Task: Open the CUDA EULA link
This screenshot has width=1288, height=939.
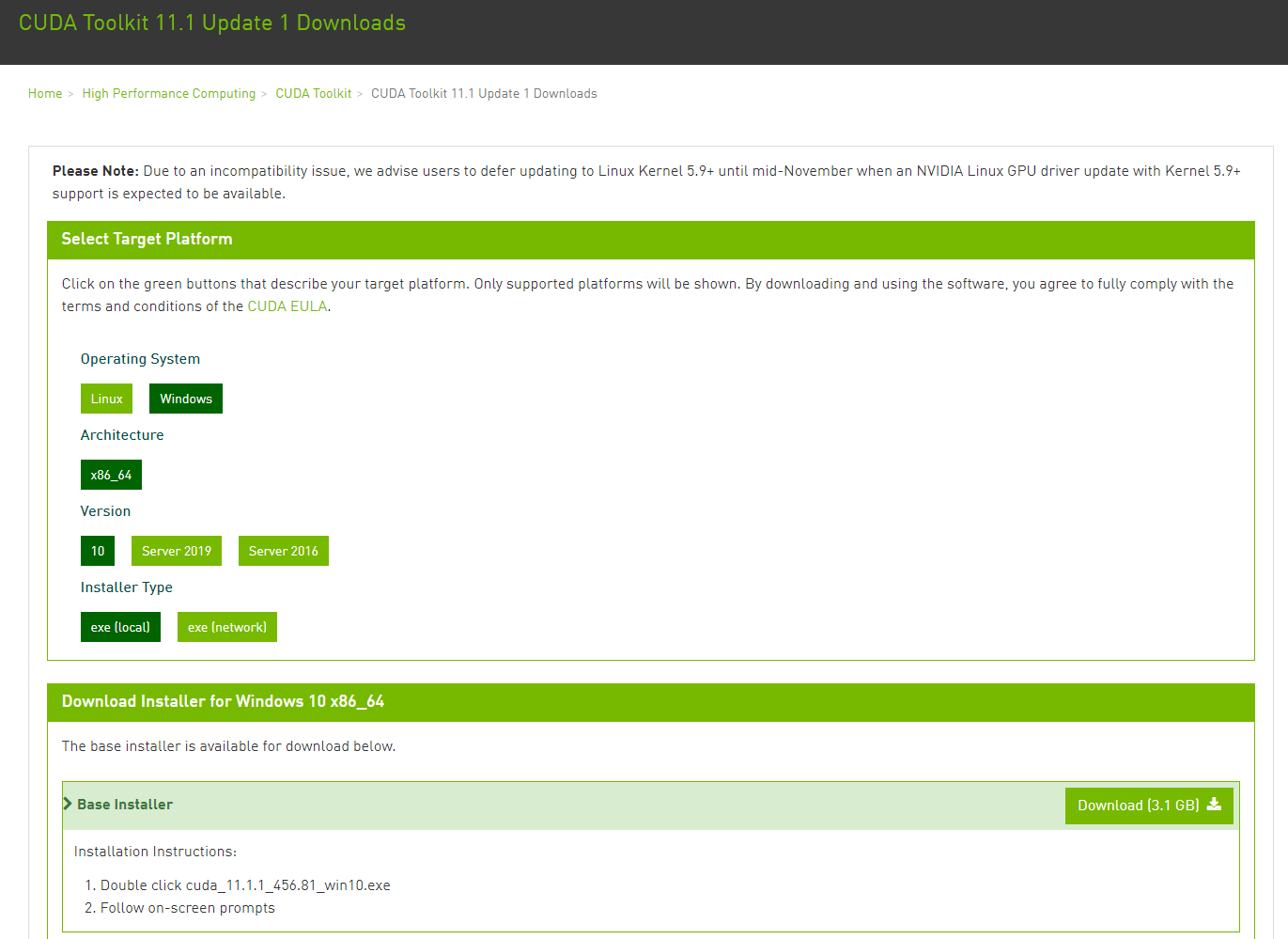Action: point(287,306)
